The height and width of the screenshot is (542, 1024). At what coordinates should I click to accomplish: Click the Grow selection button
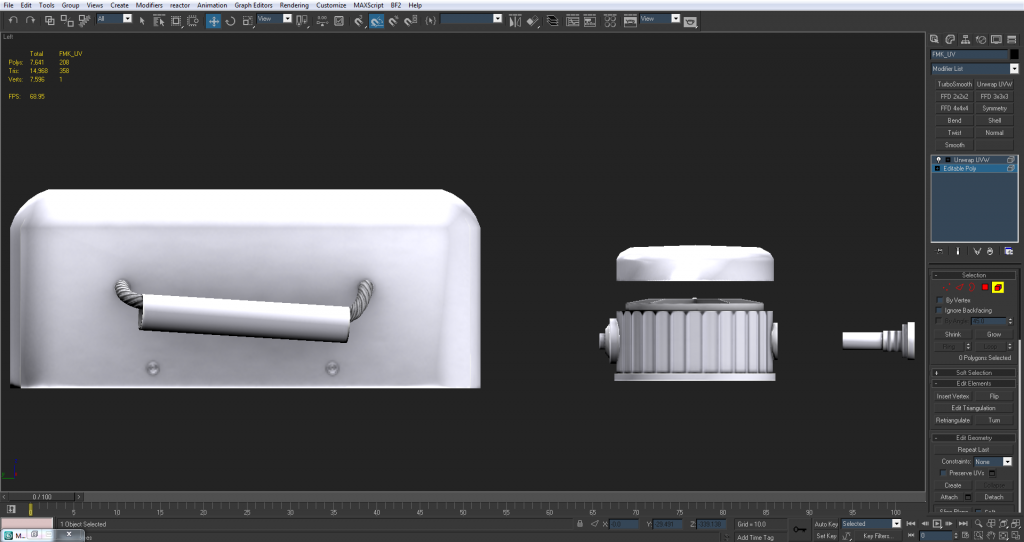point(993,334)
